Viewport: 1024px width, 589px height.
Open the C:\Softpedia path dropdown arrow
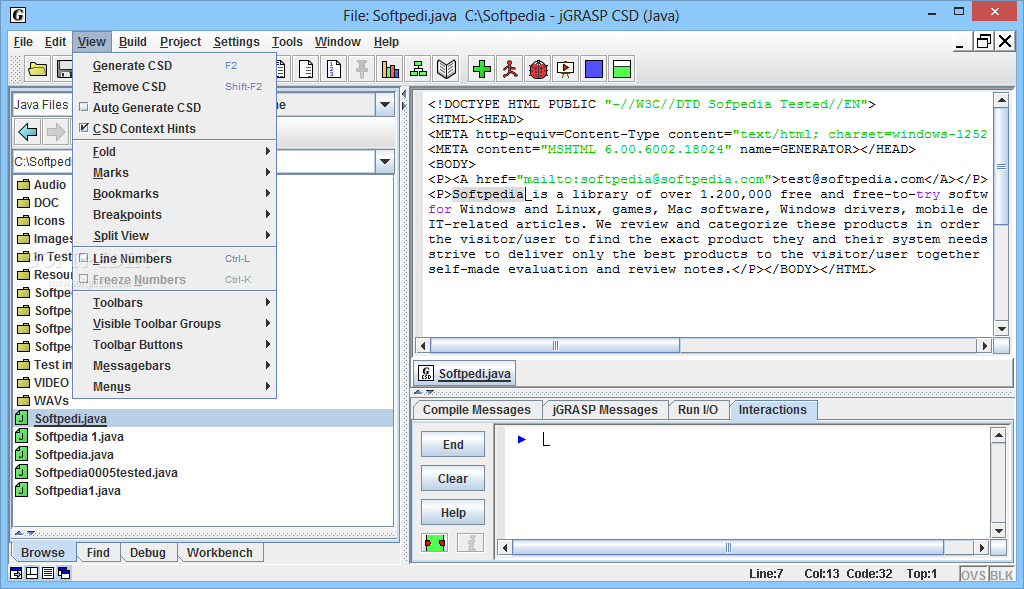385,161
